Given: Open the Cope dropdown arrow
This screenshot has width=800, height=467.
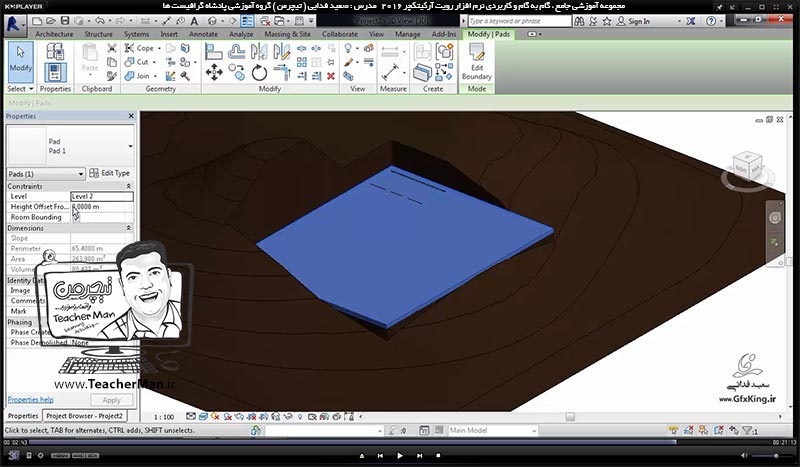Looking at the screenshot, I should pyautogui.click(x=159, y=48).
